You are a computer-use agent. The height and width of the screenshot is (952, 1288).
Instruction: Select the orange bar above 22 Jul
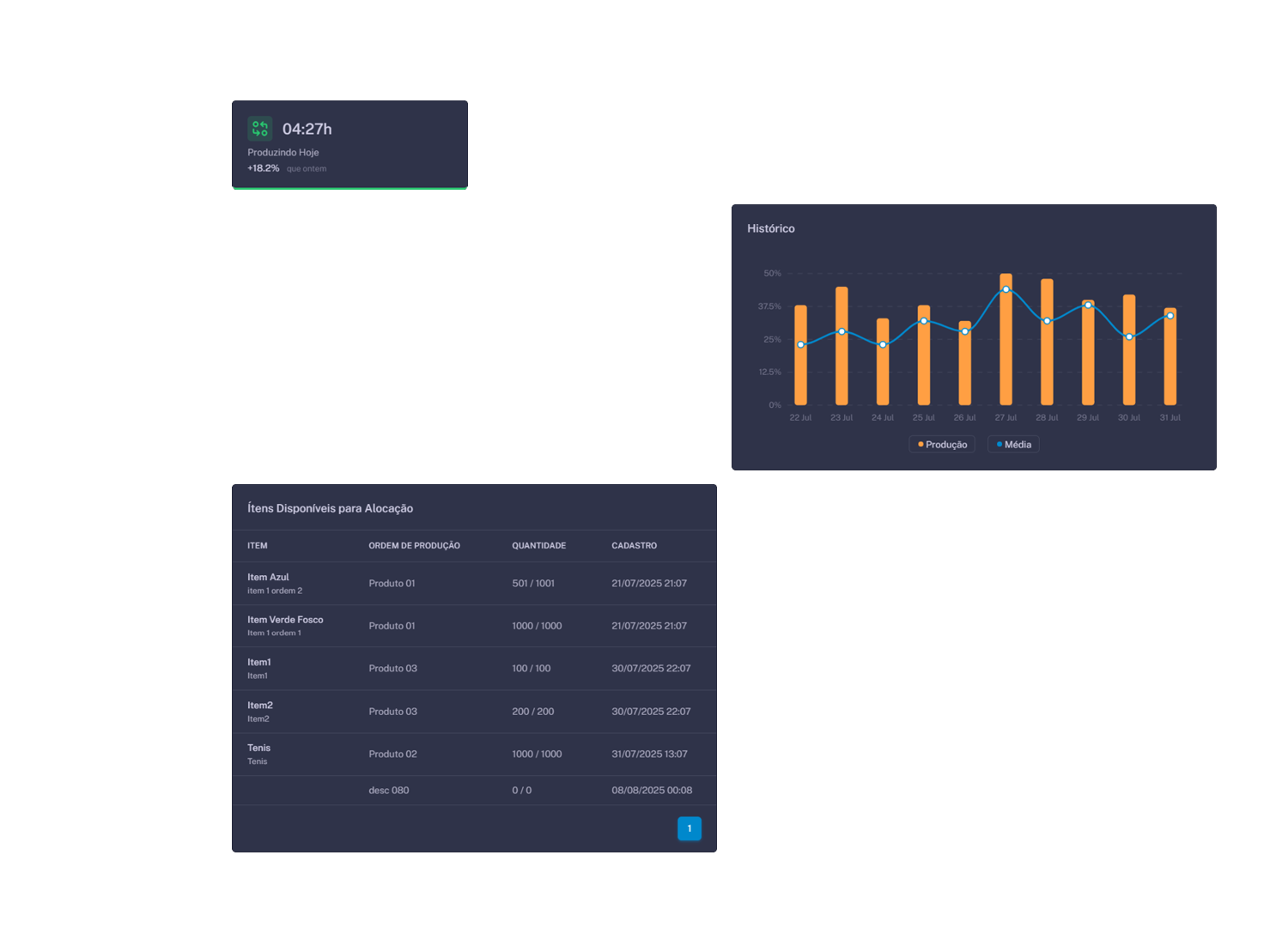click(800, 355)
